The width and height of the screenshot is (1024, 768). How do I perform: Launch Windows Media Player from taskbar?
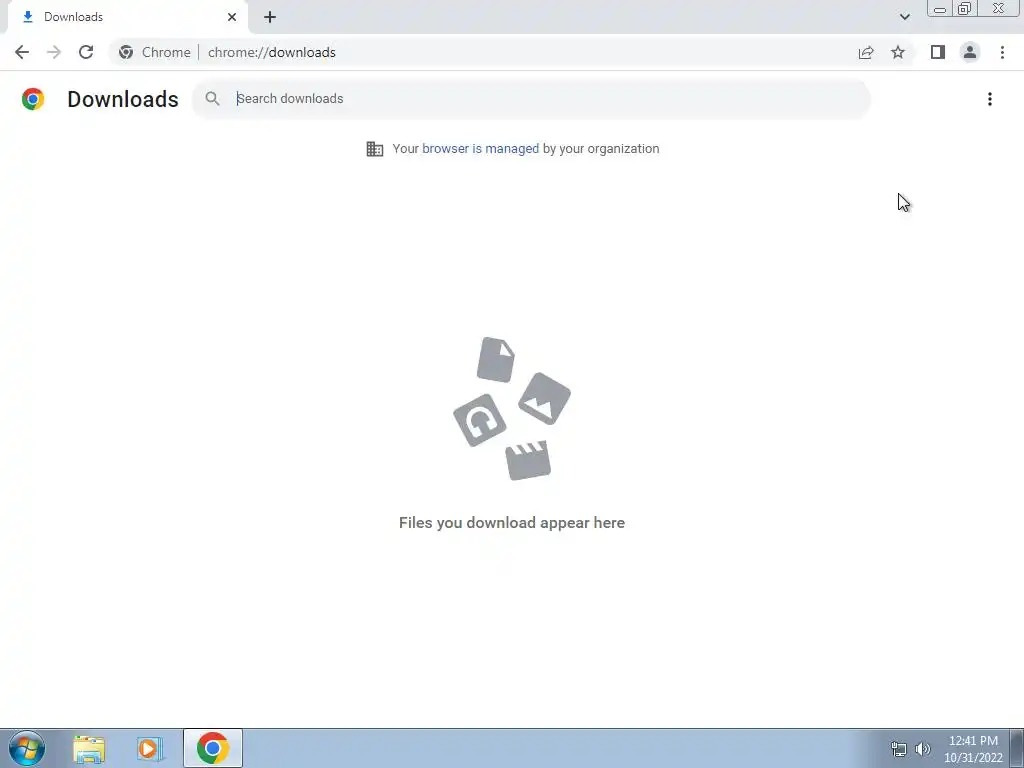point(150,749)
